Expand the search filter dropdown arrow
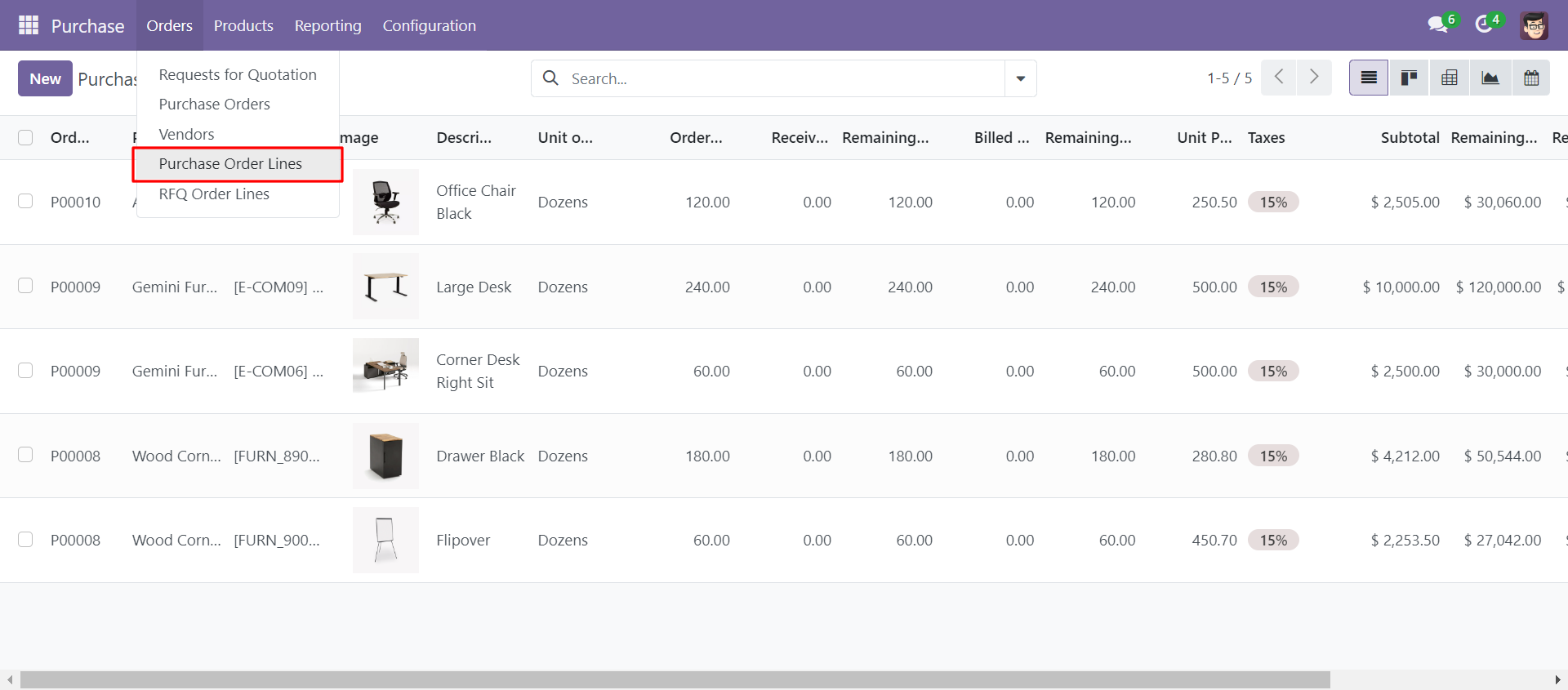The width and height of the screenshot is (1568, 690). tap(1020, 78)
